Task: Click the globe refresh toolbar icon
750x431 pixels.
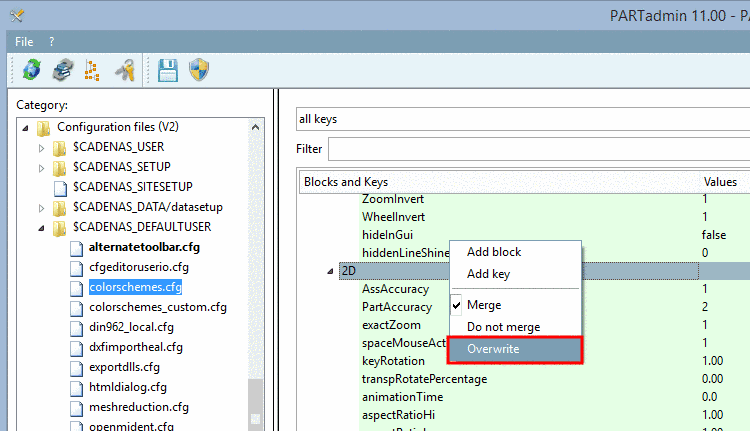Action: coord(32,70)
